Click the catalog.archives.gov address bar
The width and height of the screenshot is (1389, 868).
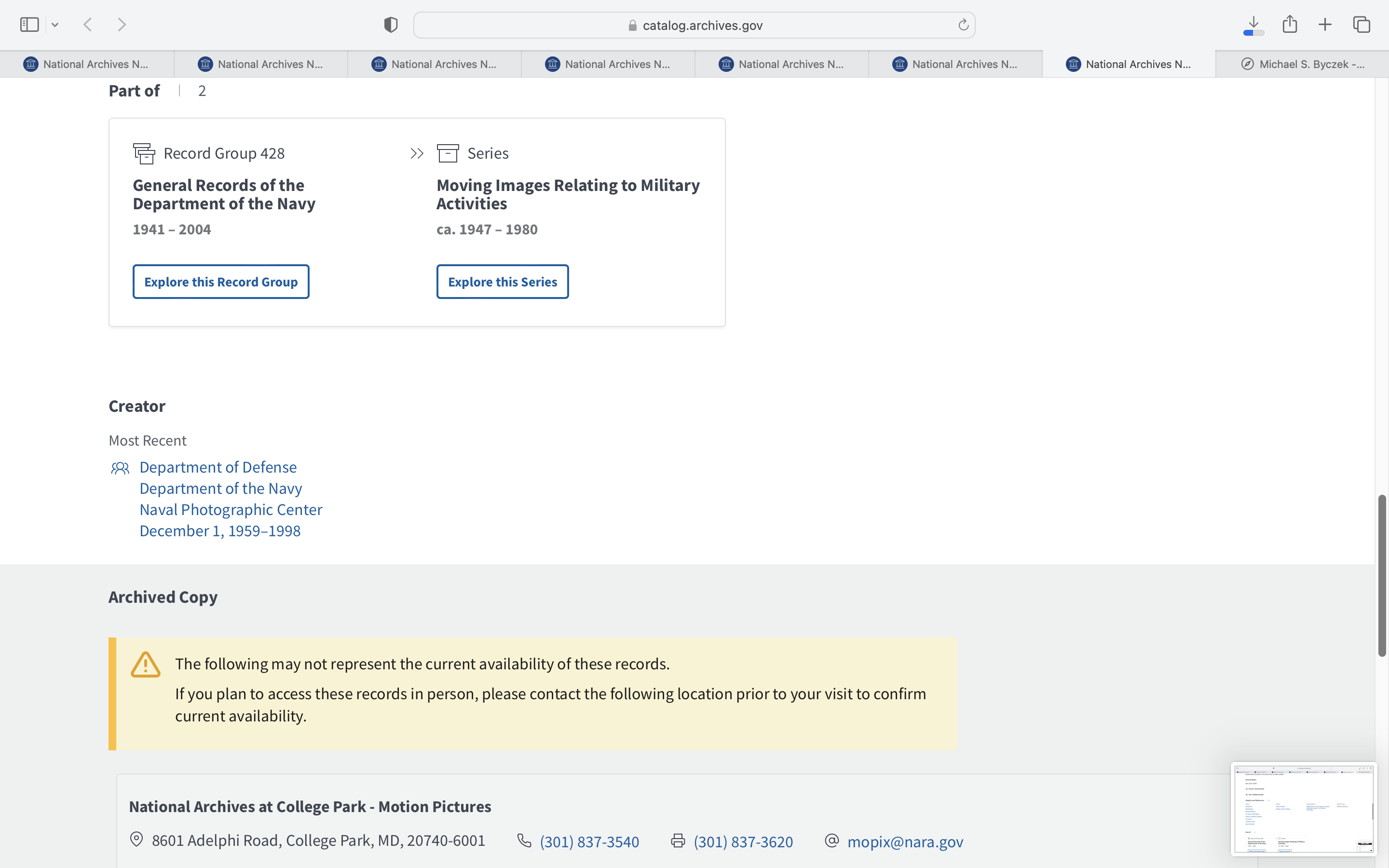[694, 25]
